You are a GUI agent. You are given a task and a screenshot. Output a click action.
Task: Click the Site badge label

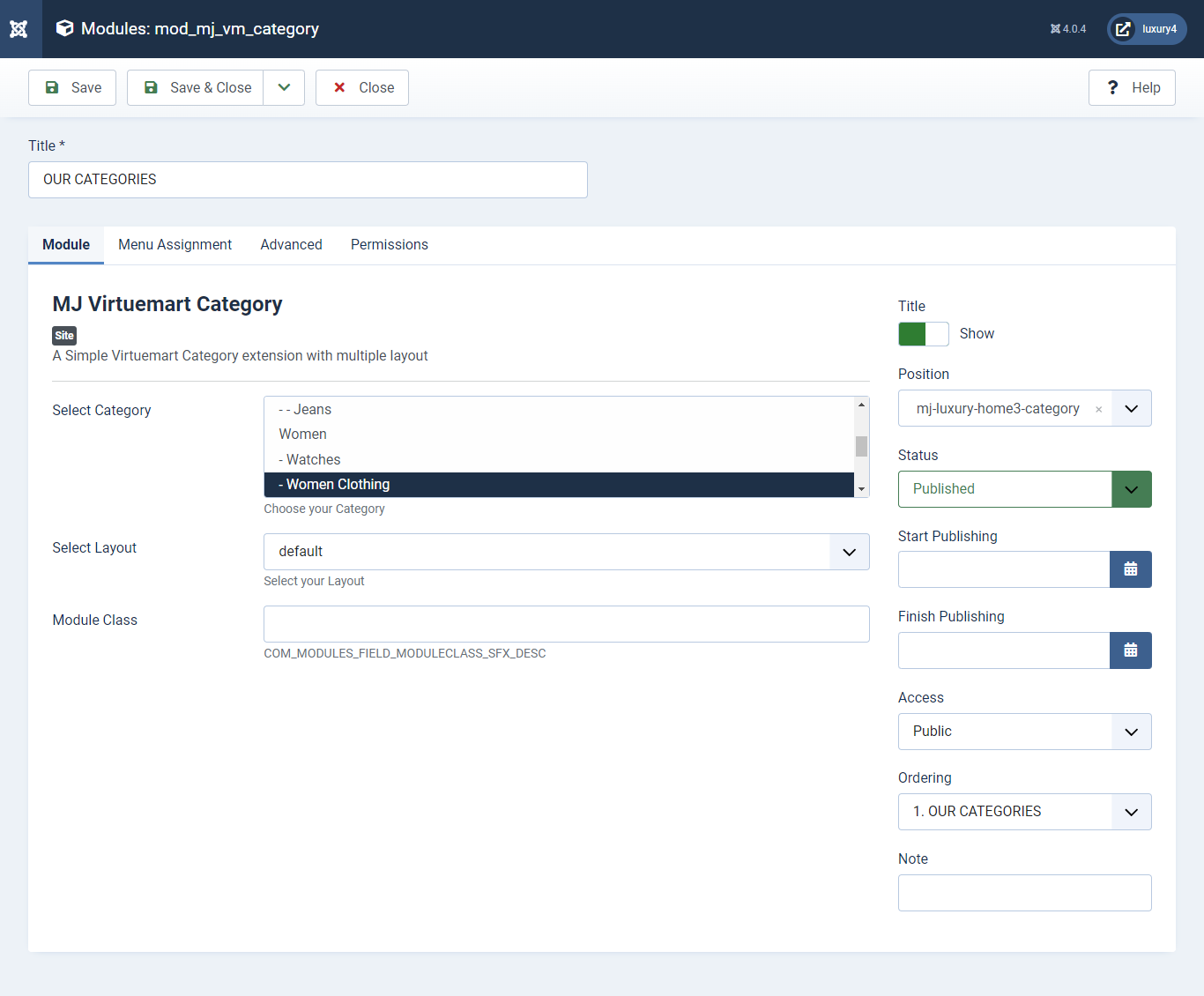tap(64, 336)
